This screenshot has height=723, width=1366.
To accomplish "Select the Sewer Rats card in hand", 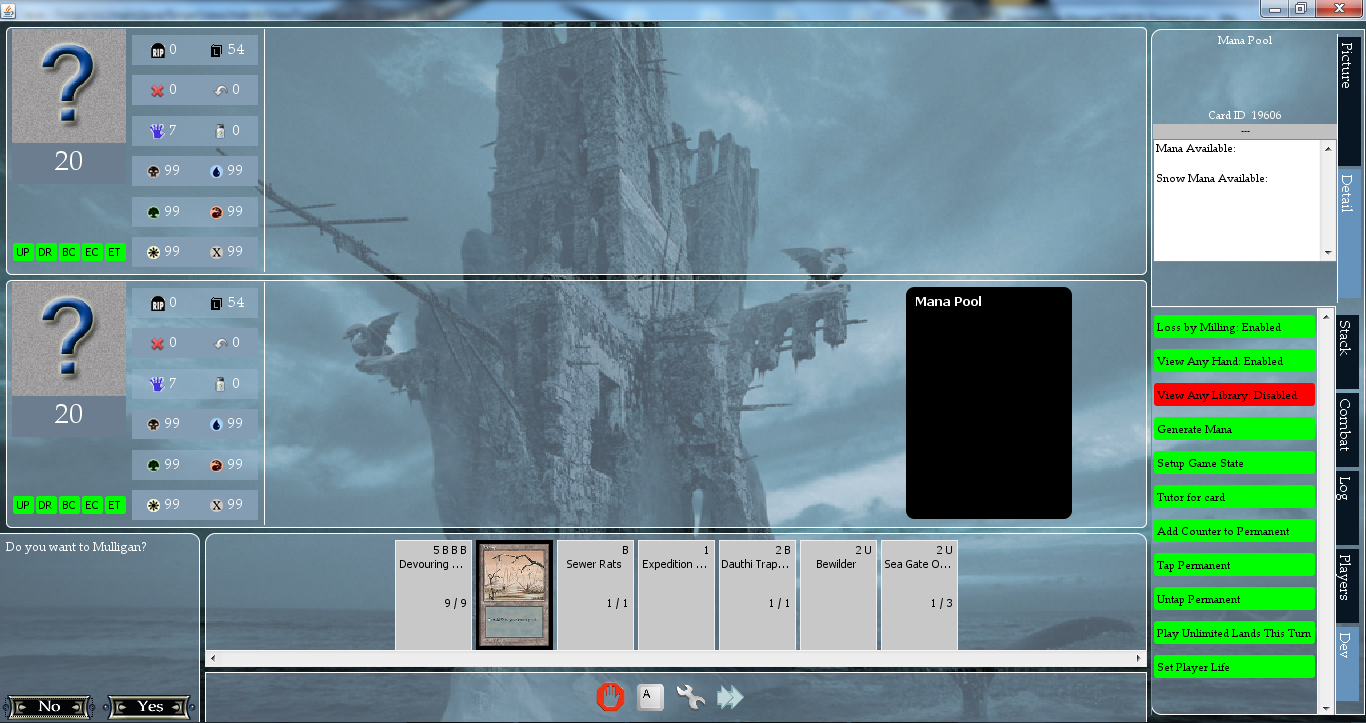I will click(594, 595).
